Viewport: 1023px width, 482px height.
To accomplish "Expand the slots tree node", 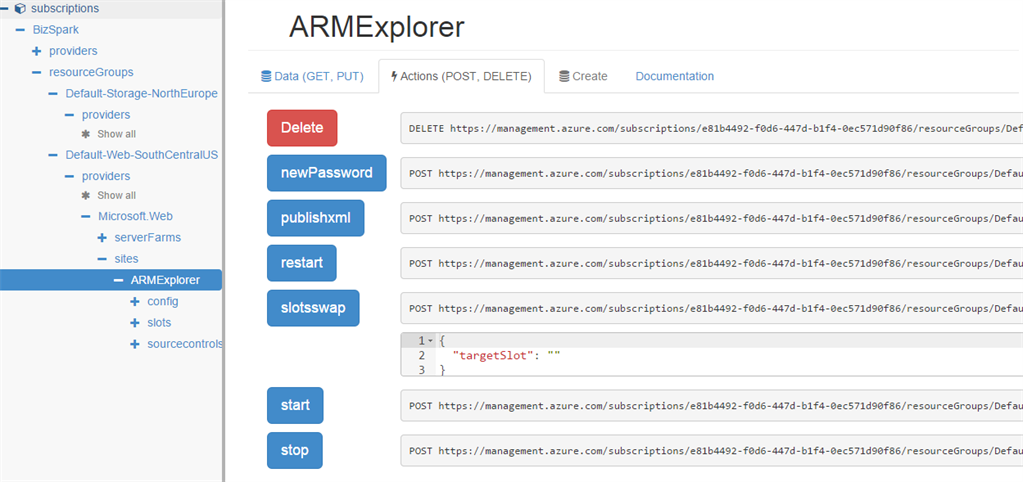I will click(x=134, y=323).
